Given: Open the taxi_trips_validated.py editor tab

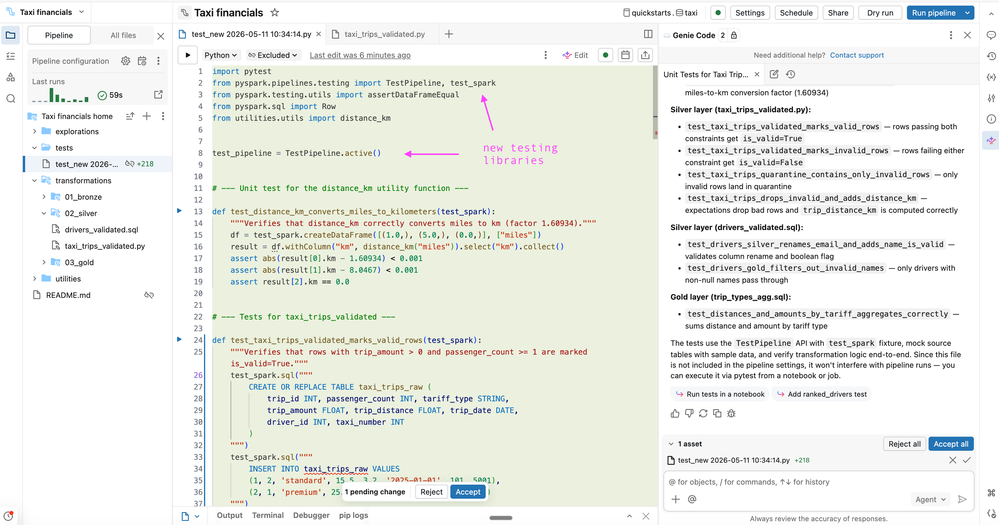Looking at the screenshot, I should pos(384,34).
